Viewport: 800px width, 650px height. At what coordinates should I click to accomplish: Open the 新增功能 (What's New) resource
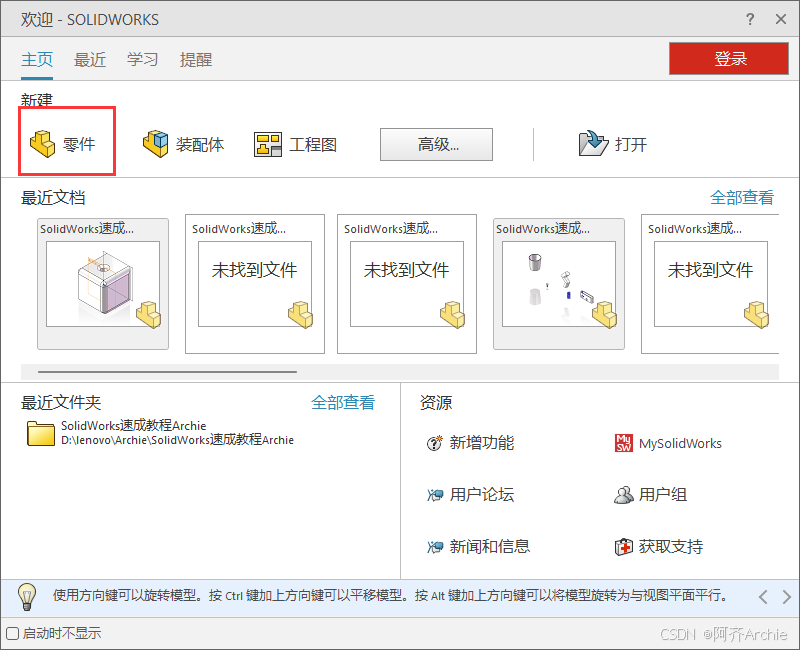pyautogui.click(x=470, y=443)
